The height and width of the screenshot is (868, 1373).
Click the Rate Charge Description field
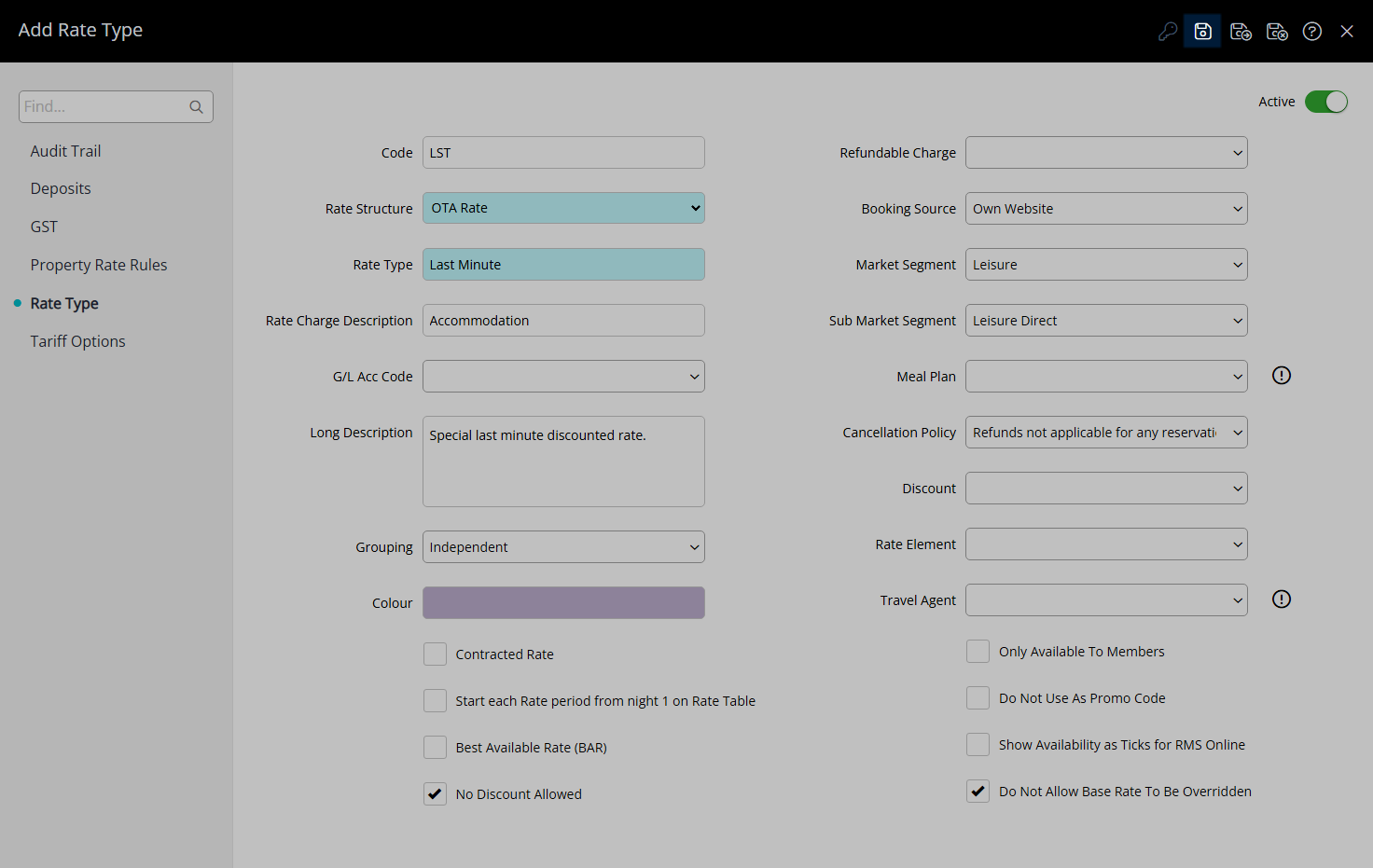coord(563,320)
